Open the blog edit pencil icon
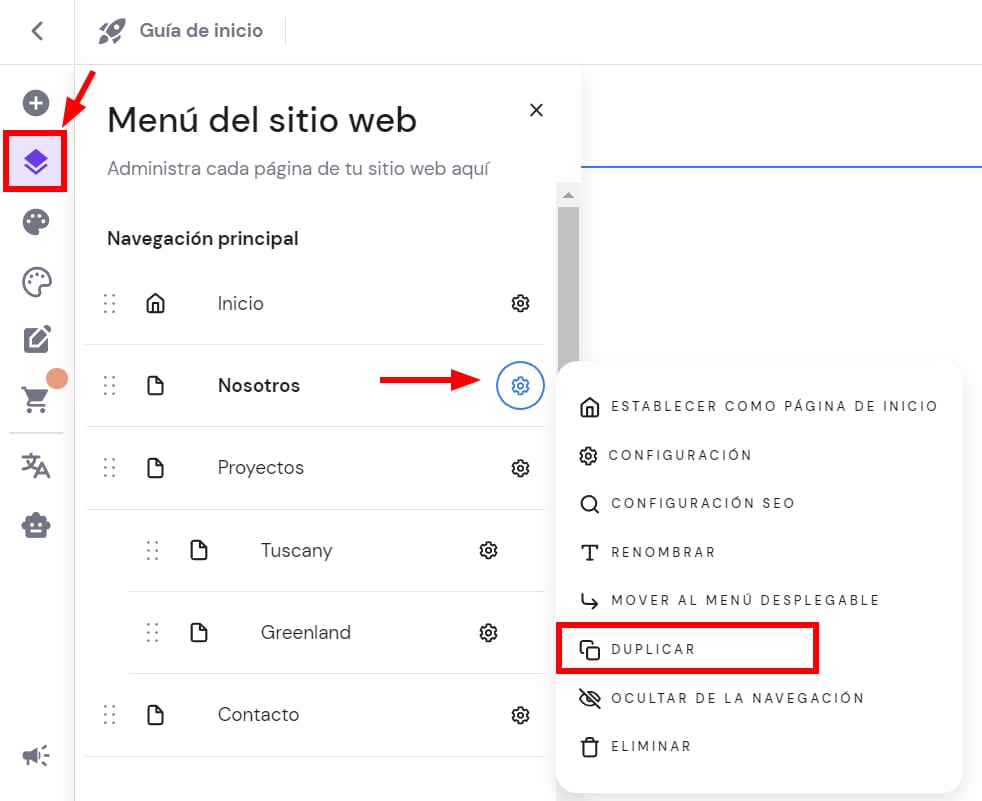The height and width of the screenshot is (801, 982). tap(36, 340)
